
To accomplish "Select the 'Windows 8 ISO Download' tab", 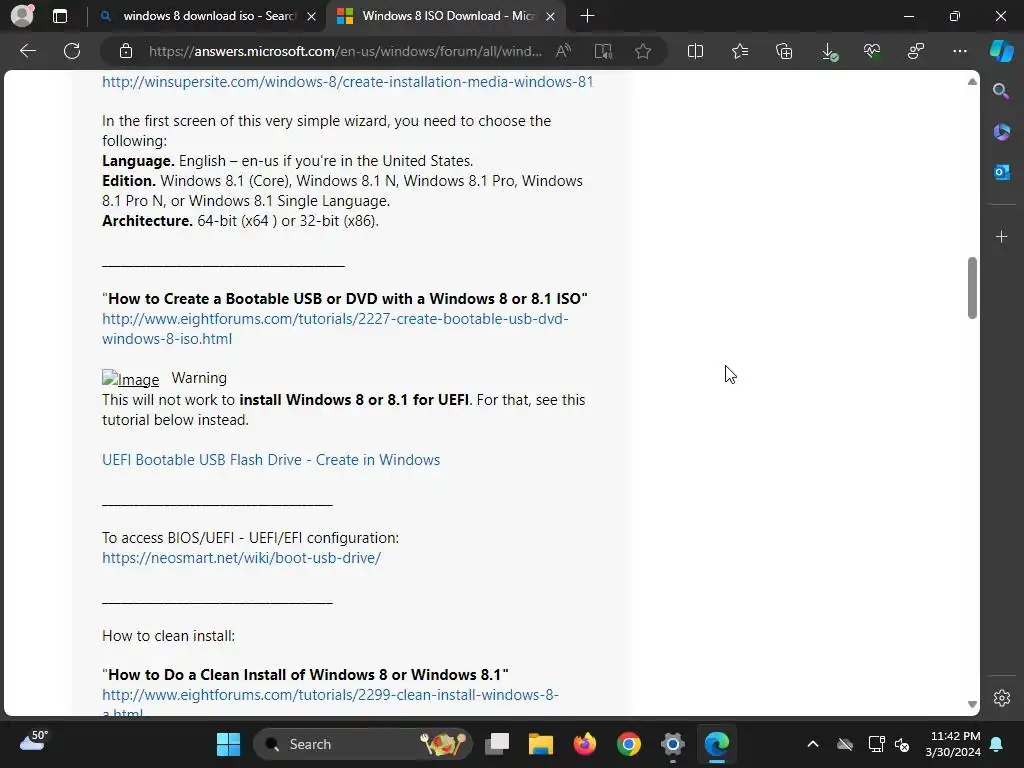I will click(447, 16).
